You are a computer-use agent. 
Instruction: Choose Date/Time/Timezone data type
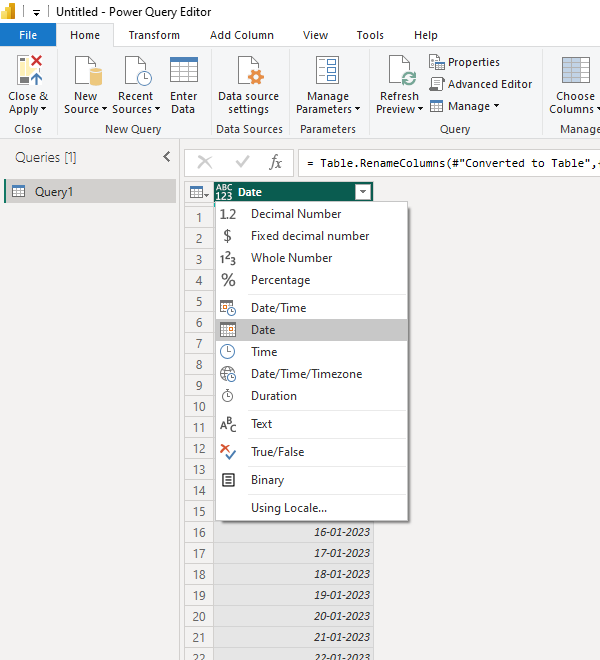[x=312, y=374]
